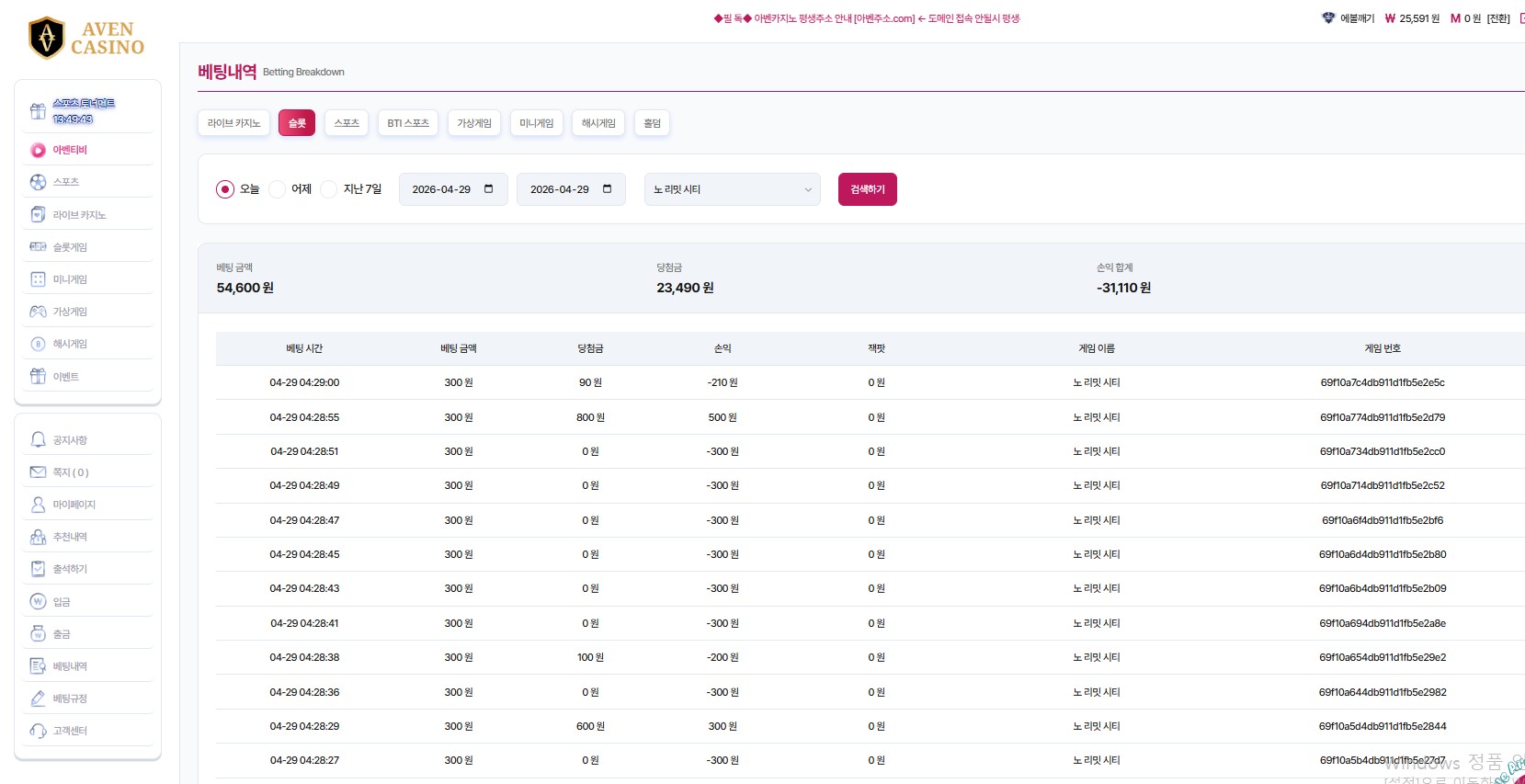Click the 가상게임 gamepad icon

point(38,312)
